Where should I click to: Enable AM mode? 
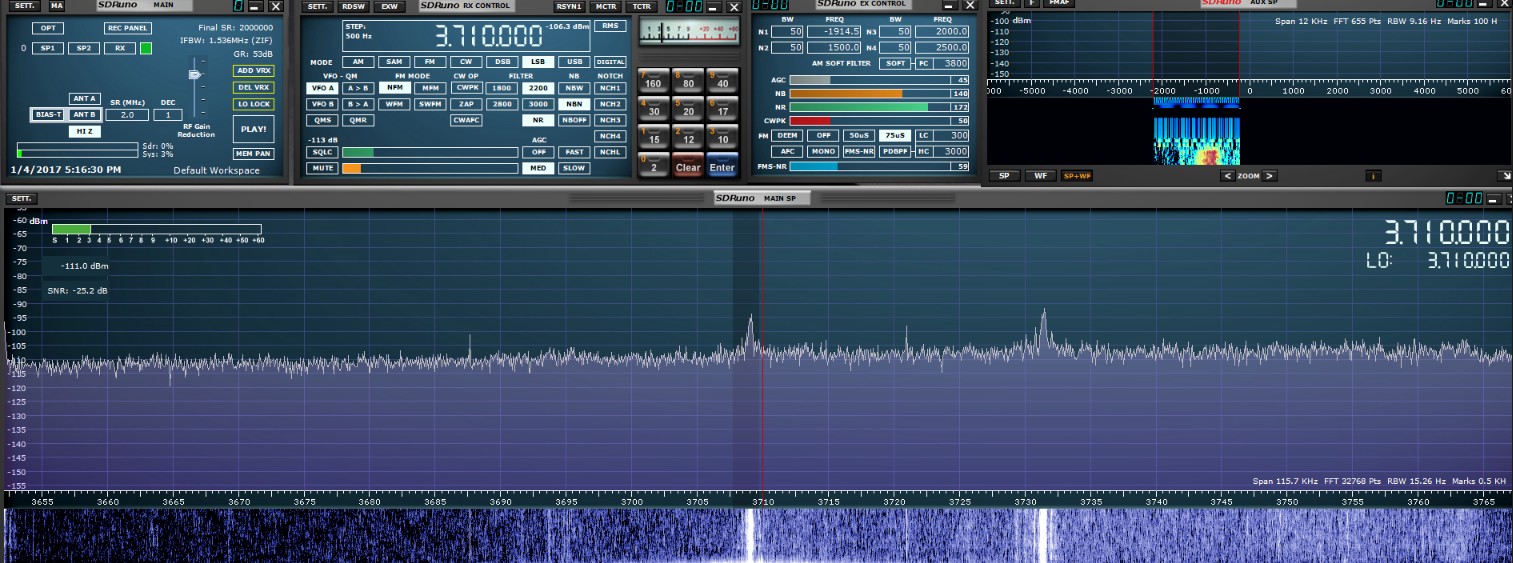click(357, 62)
